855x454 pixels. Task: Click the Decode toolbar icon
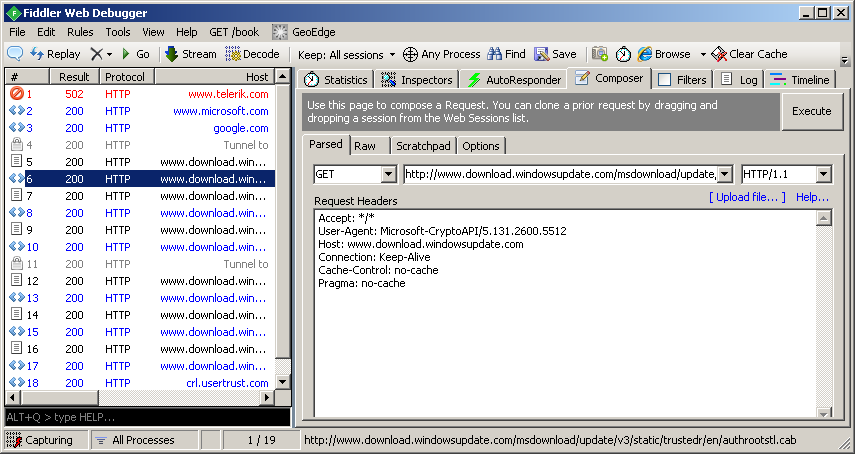233,54
